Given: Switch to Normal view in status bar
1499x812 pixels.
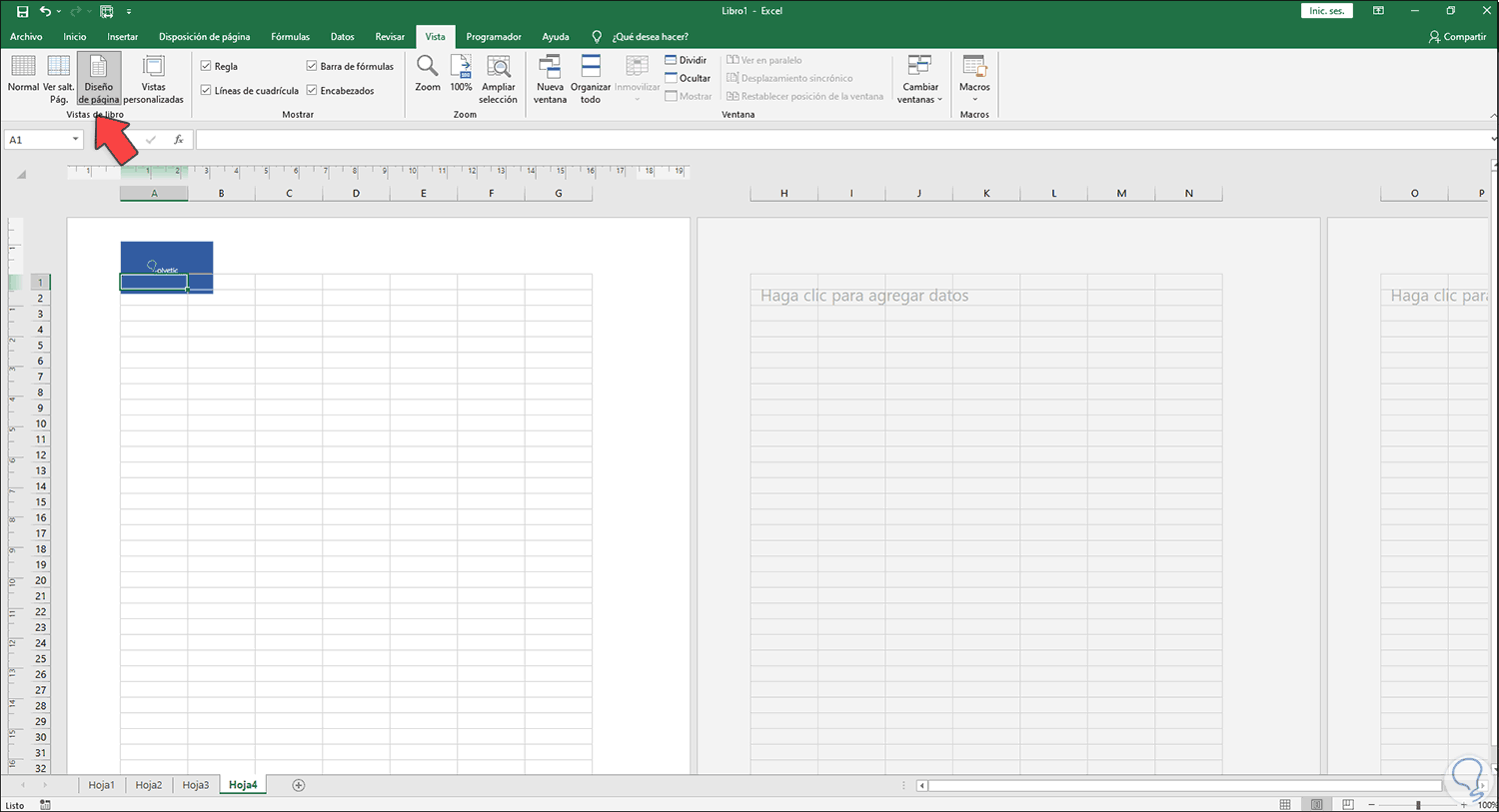Looking at the screenshot, I should pos(1285,804).
